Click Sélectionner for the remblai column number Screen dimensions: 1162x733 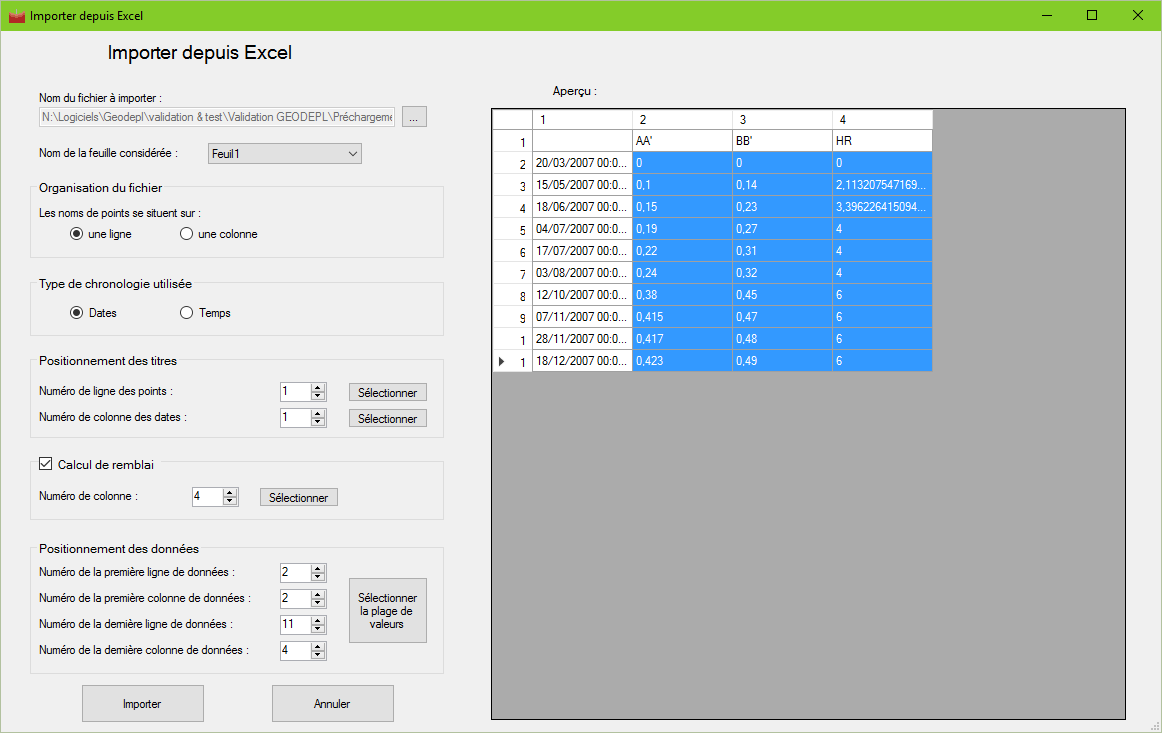tap(298, 497)
